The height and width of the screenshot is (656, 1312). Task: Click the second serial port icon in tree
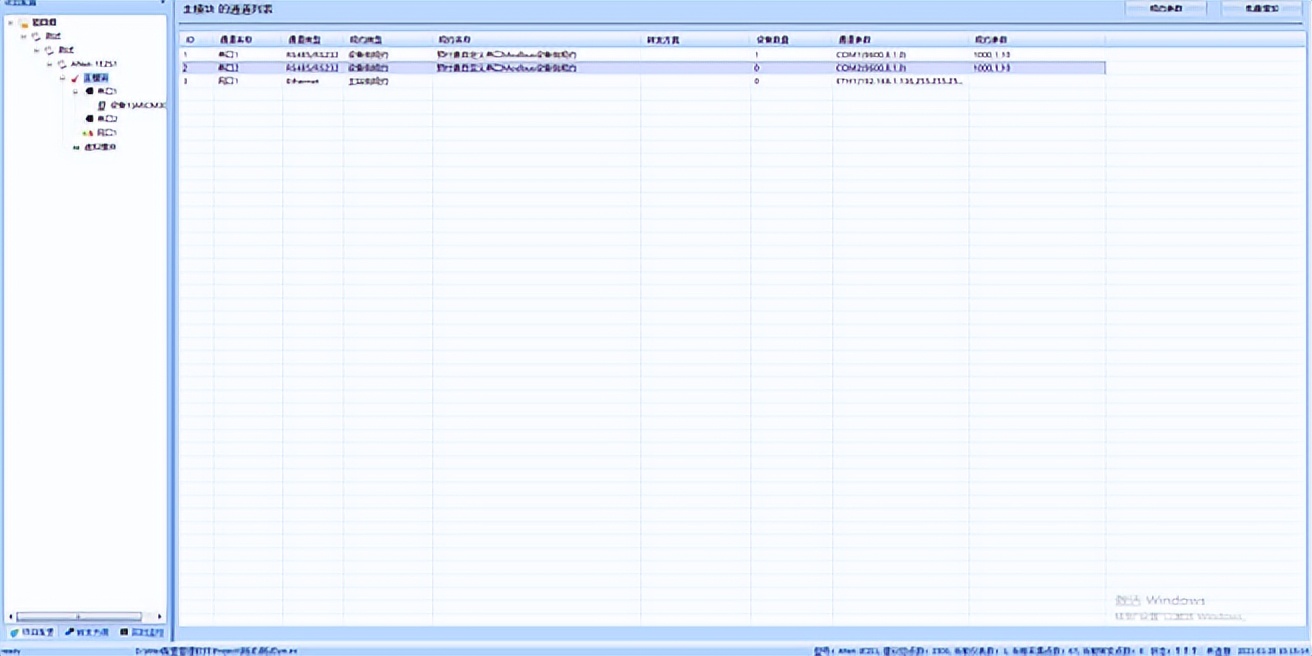click(89, 119)
